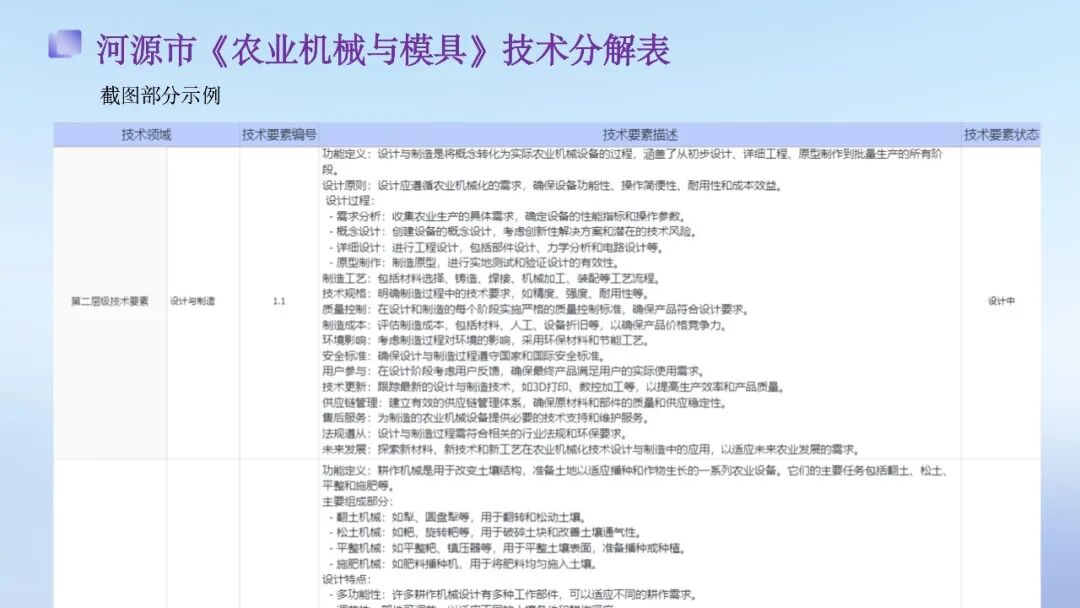Viewport: 1080px width, 608px height.
Task: Select the 技术要素状态 column header
Action: [x=1001, y=135]
